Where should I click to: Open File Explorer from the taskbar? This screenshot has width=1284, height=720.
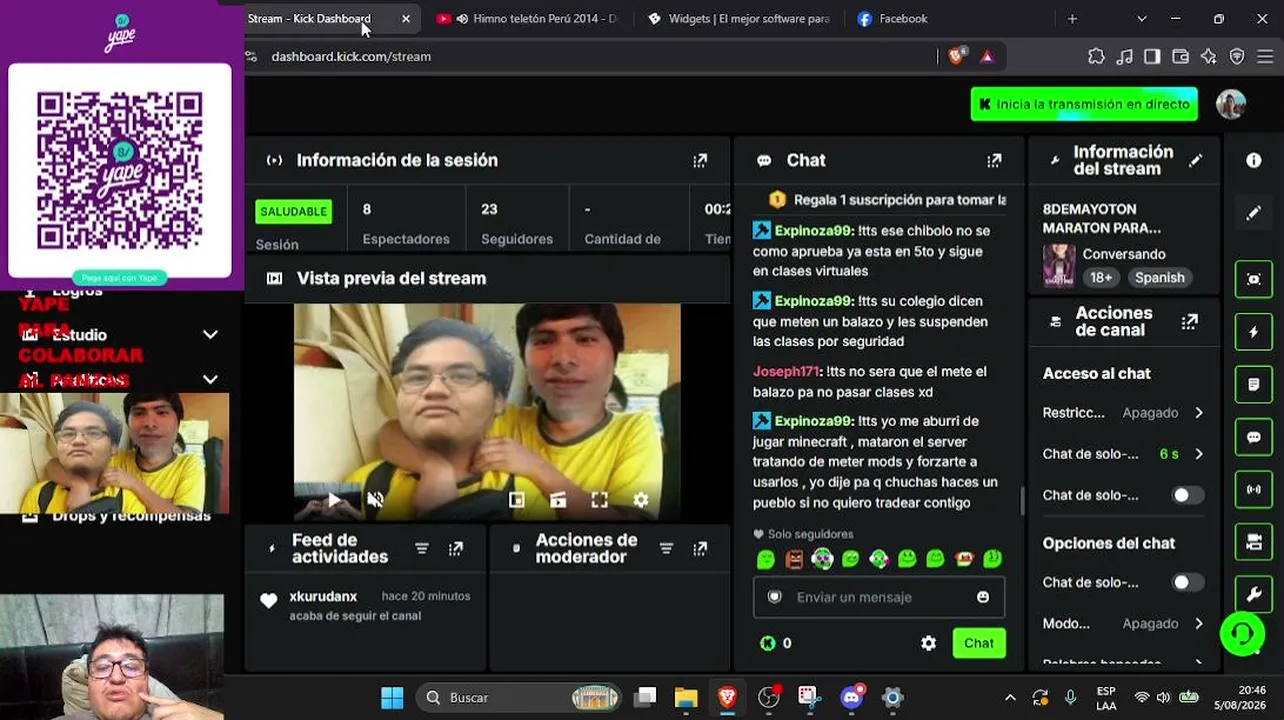tap(686, 698)
